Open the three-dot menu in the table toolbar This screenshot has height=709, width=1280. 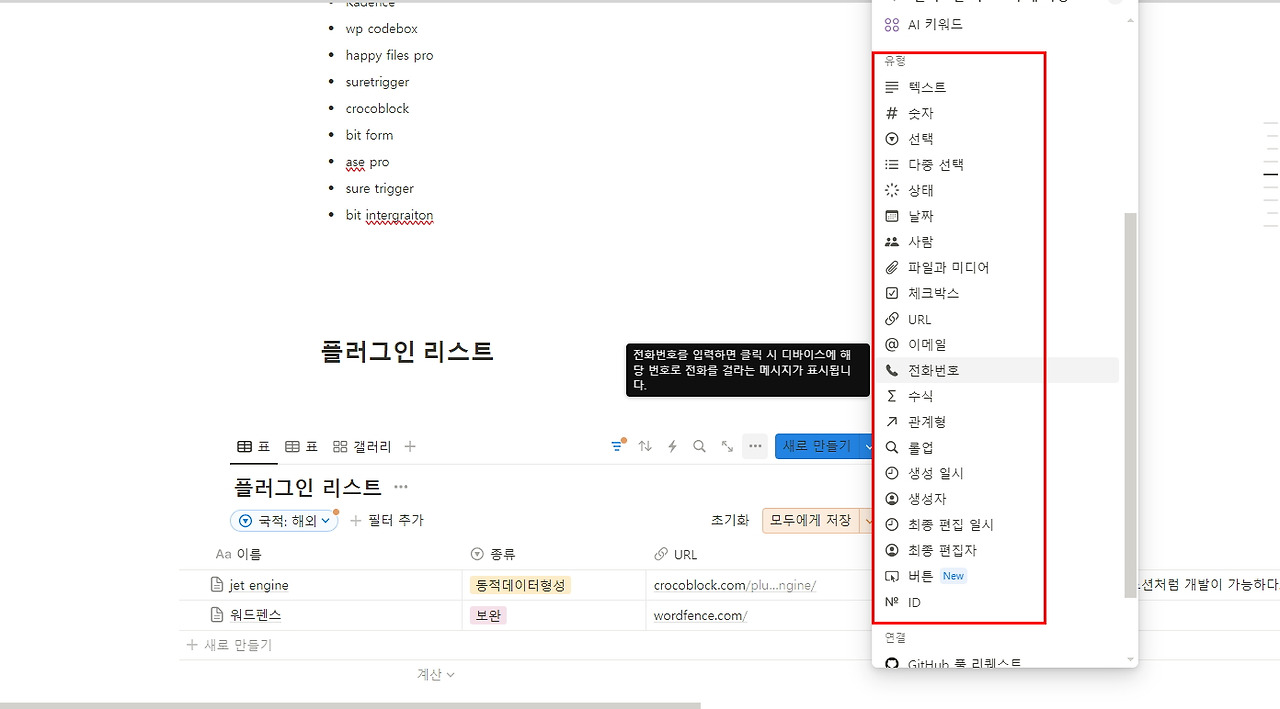(x=755, y=446)
